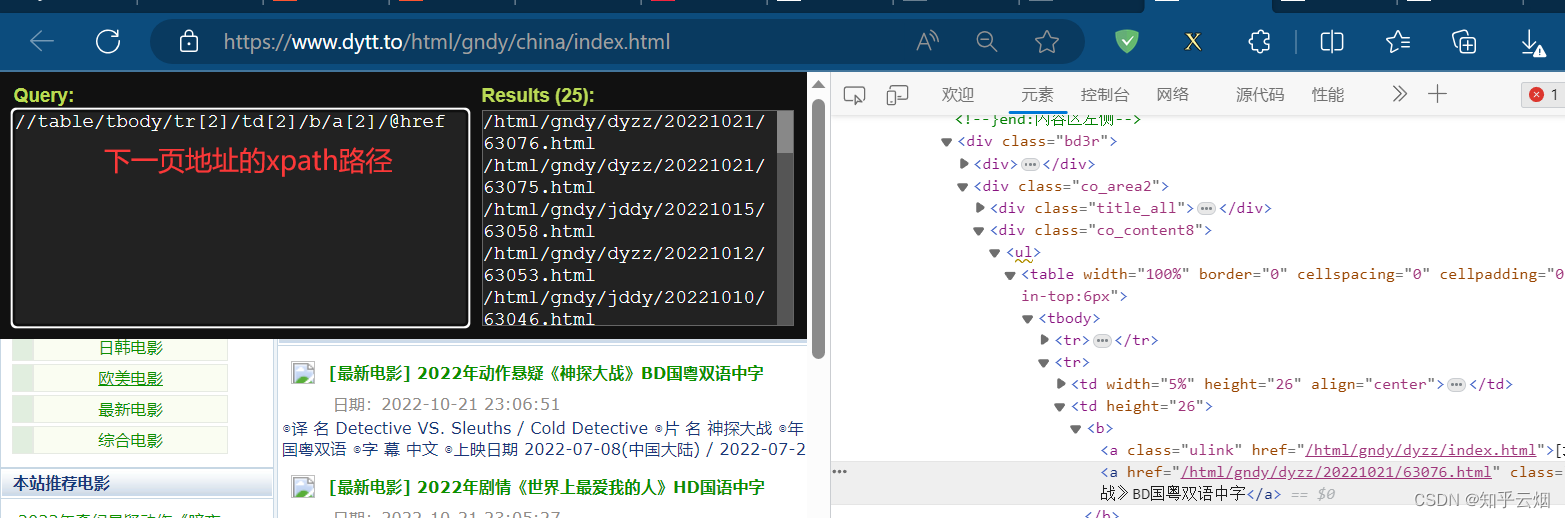
Task: Select the end:内容区左侧 comment node
Action: (1049, 121)
